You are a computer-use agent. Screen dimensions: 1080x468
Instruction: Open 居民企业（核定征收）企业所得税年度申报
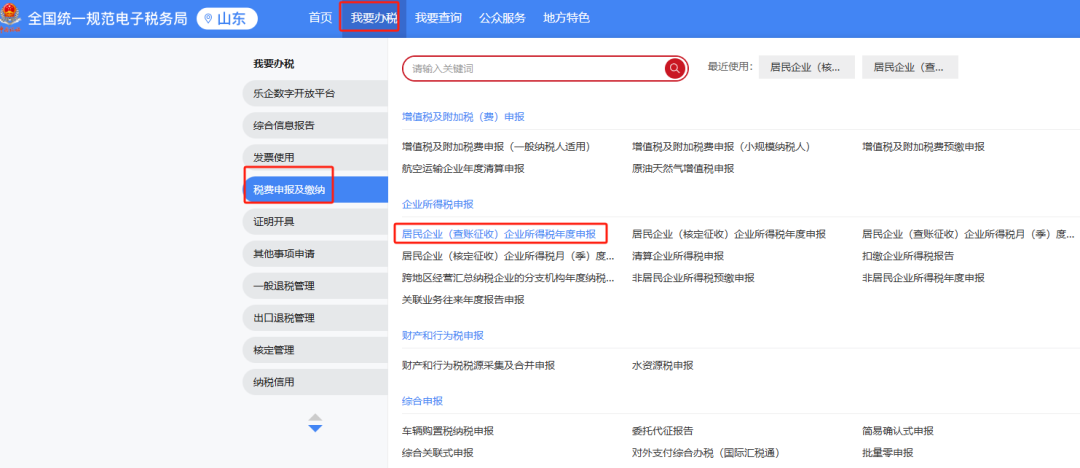point(729,234)
